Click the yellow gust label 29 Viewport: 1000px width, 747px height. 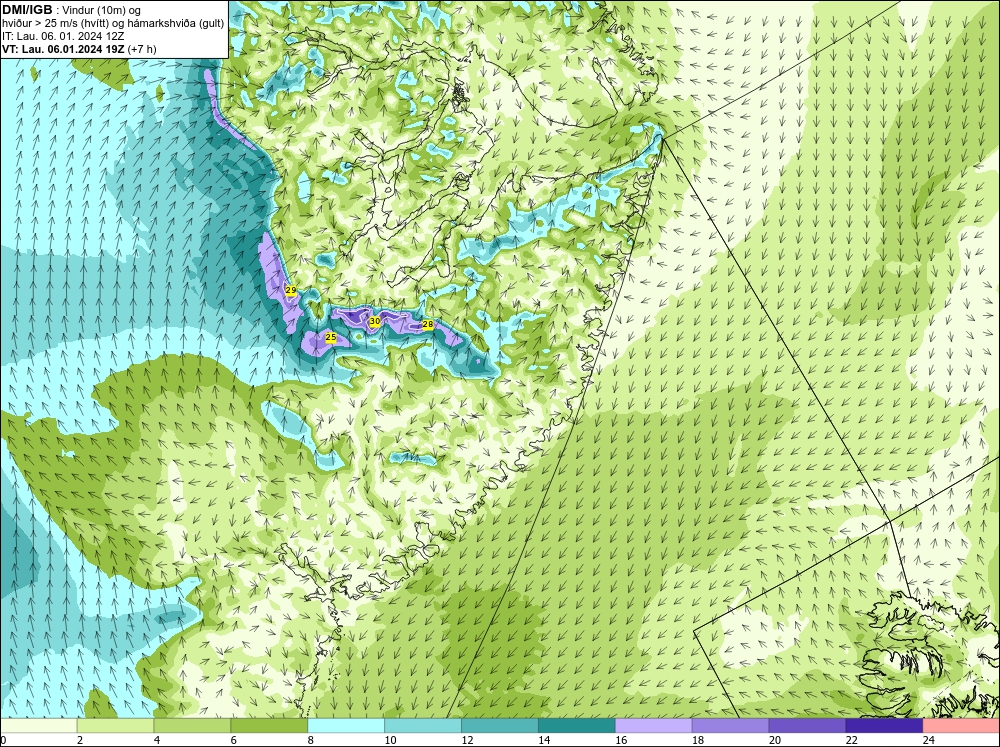(x=291, y=290)
